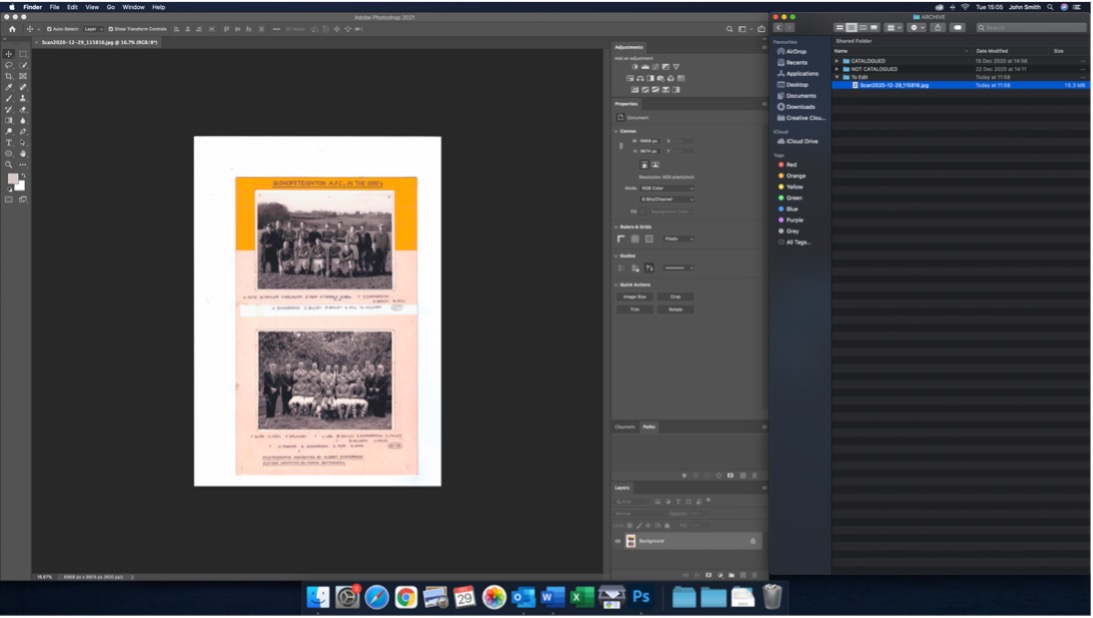
Task: Select the Pen tool
Action: (x=23, y=131)
